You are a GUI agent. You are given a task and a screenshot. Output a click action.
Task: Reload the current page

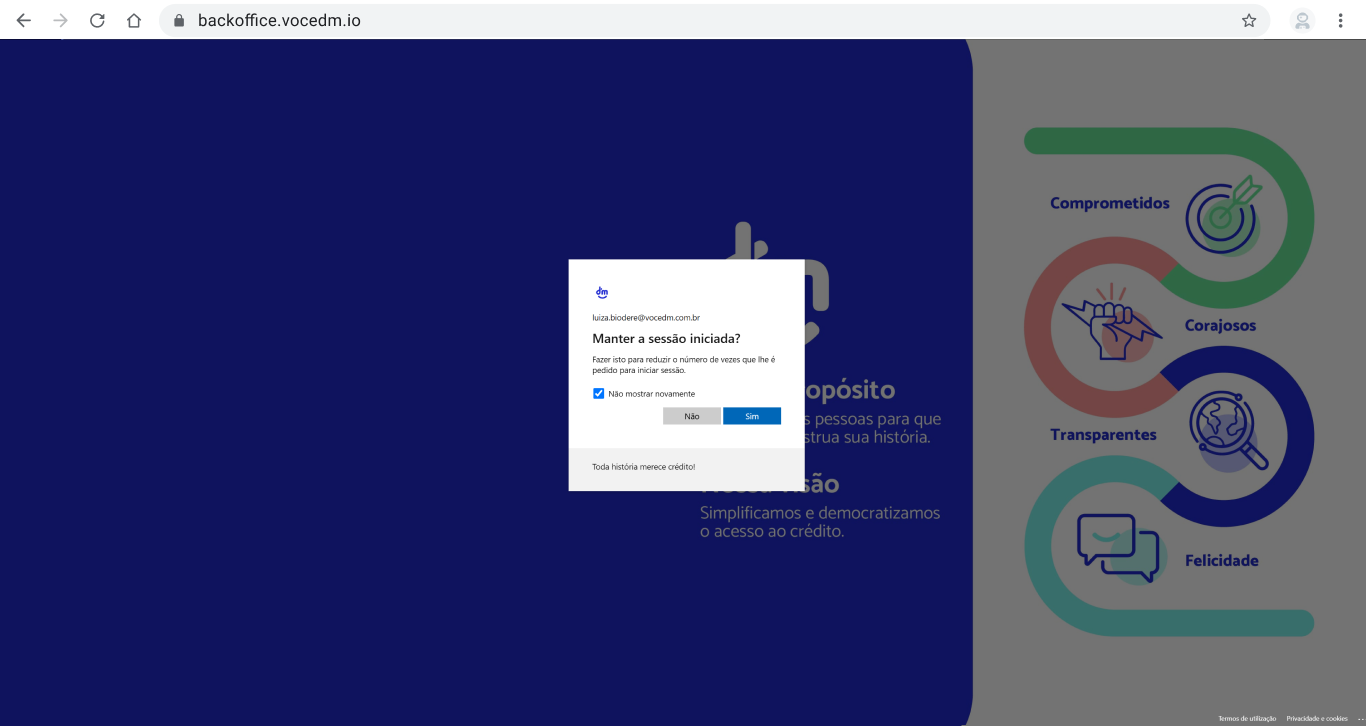tap(97, 20)
